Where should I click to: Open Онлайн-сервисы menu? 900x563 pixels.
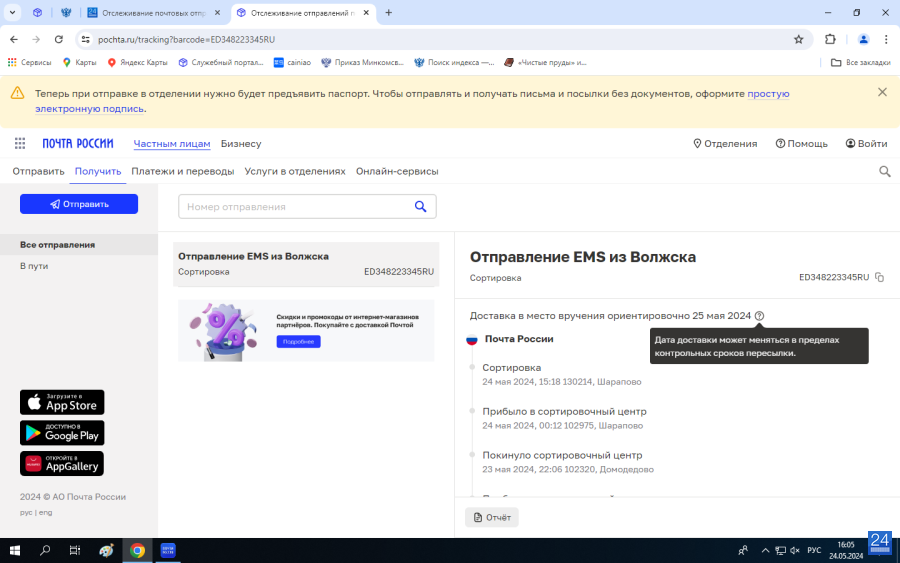pyautogui.click(x=397, y=171)
